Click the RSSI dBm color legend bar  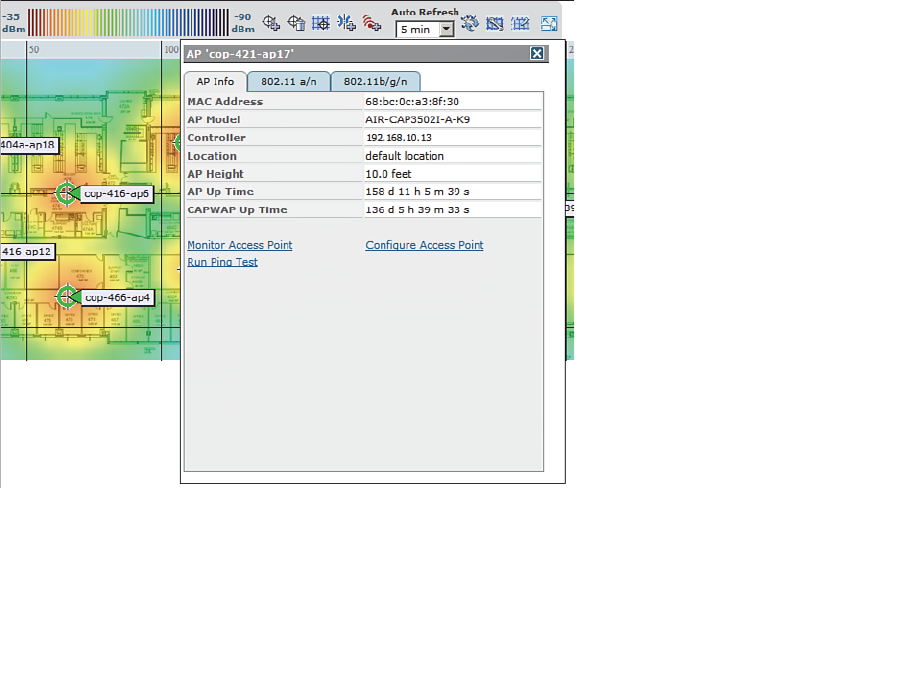pos(127,22)
